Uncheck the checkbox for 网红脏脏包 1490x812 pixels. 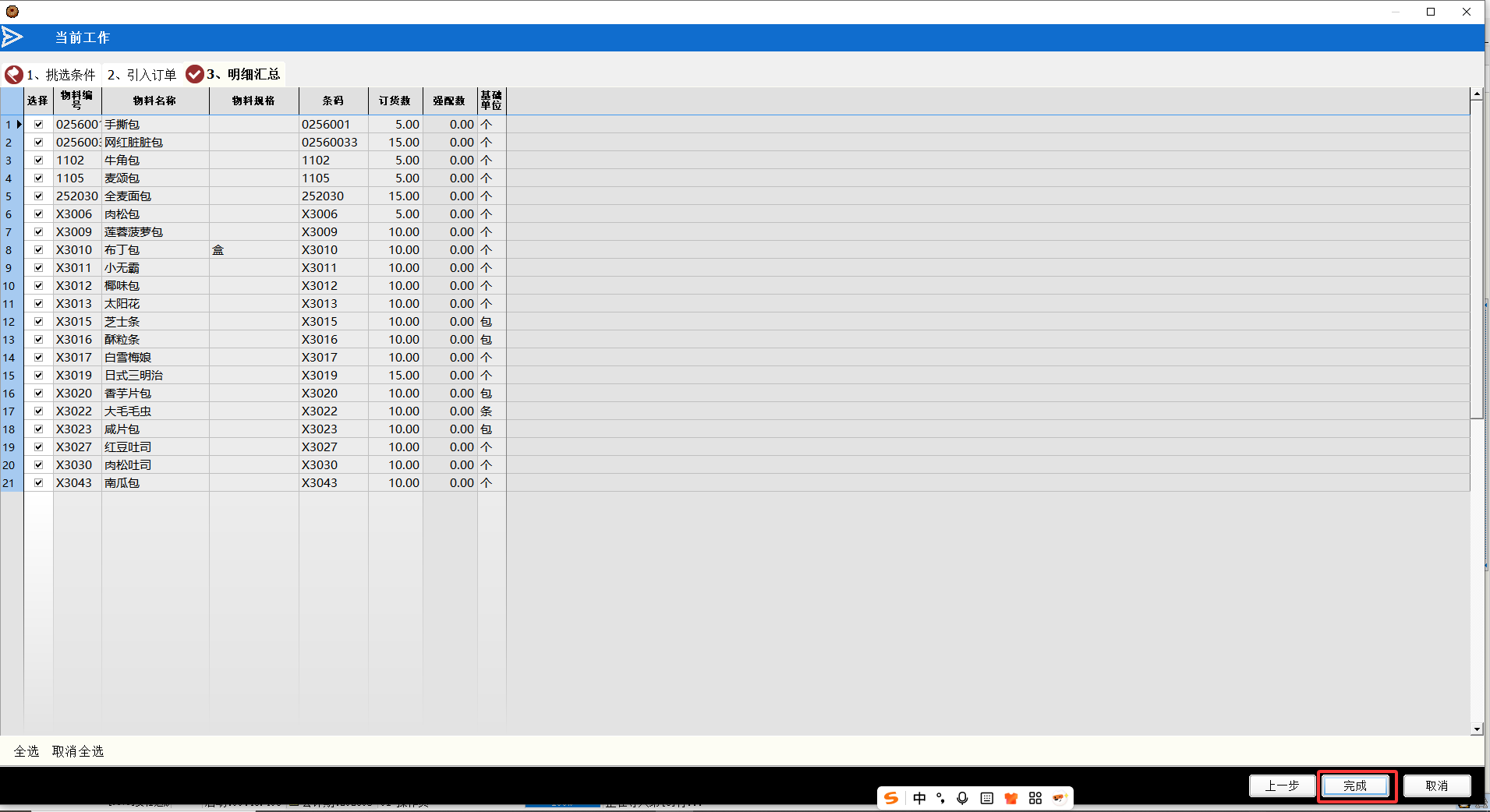click(38, 142)
